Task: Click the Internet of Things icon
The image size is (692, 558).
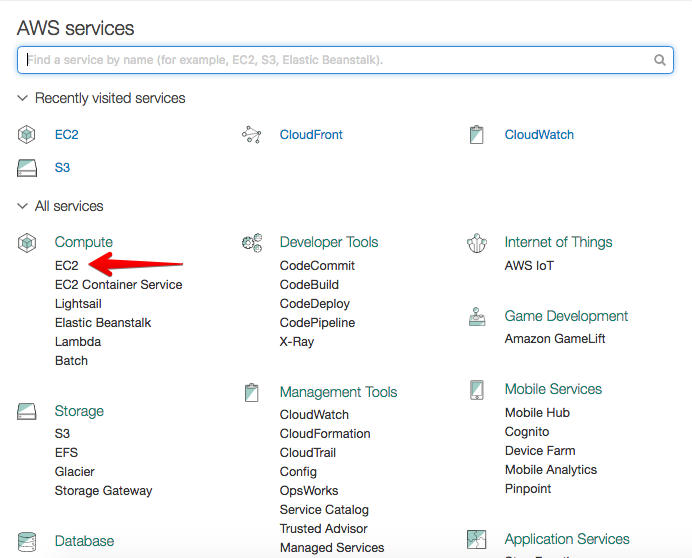Action: pyautogui.click(x=477, y=242)
